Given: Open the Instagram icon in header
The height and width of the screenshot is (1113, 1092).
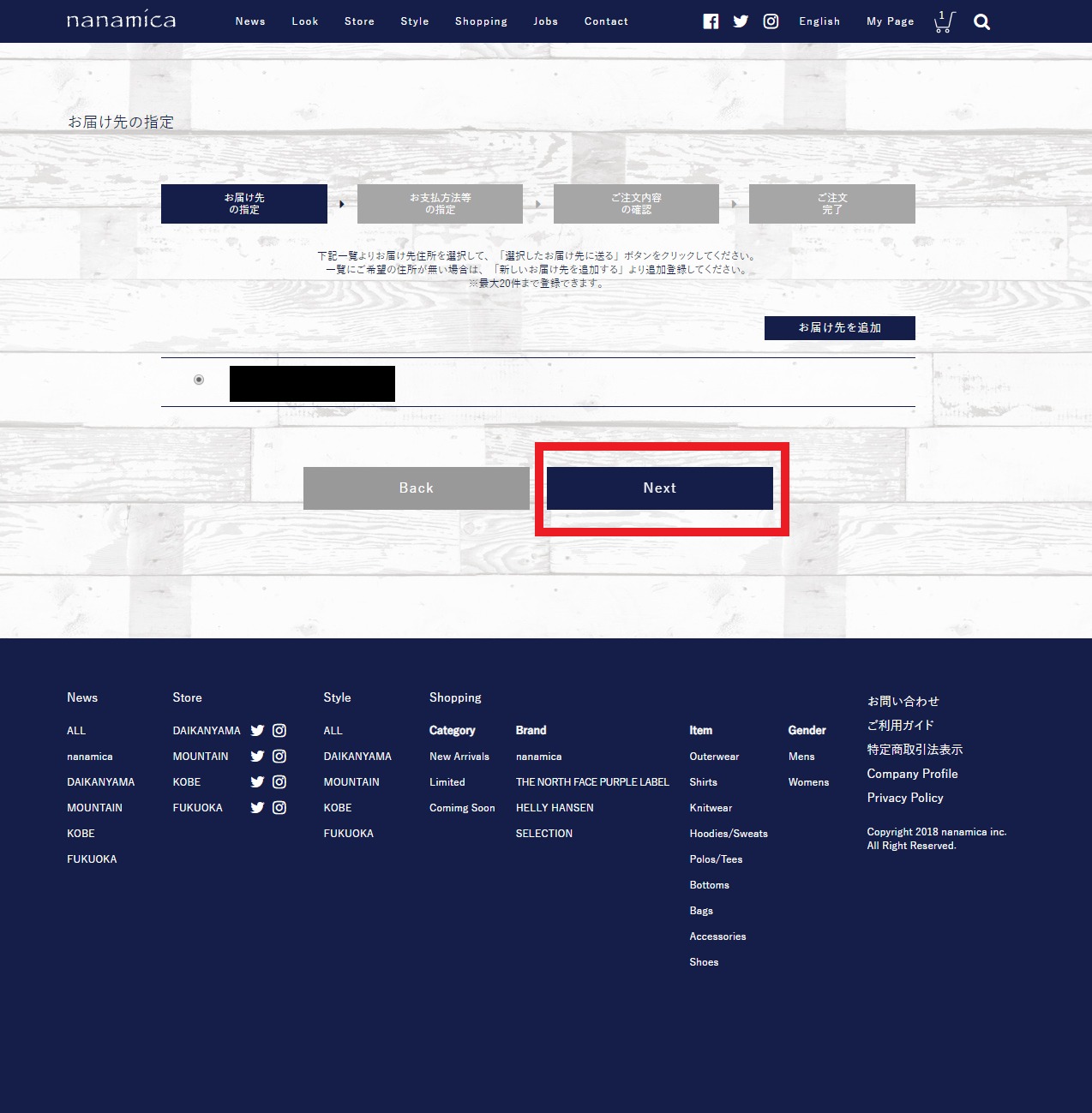Looking at the screenshot, I should pos(771,21).
